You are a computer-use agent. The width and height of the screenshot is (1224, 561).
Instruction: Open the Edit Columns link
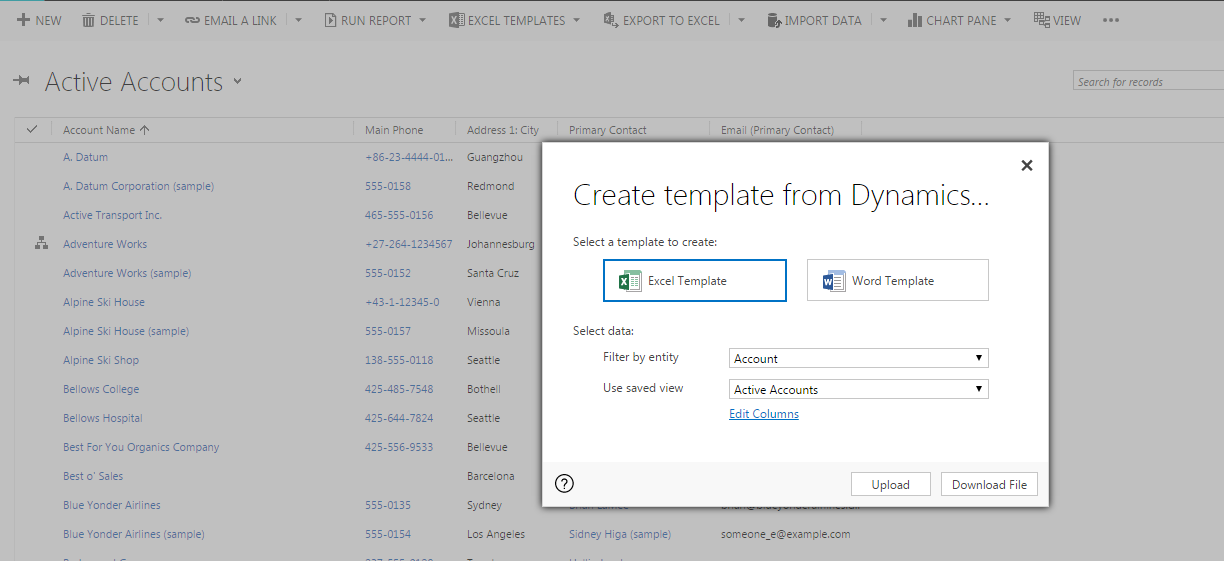[x=764, y=414]
